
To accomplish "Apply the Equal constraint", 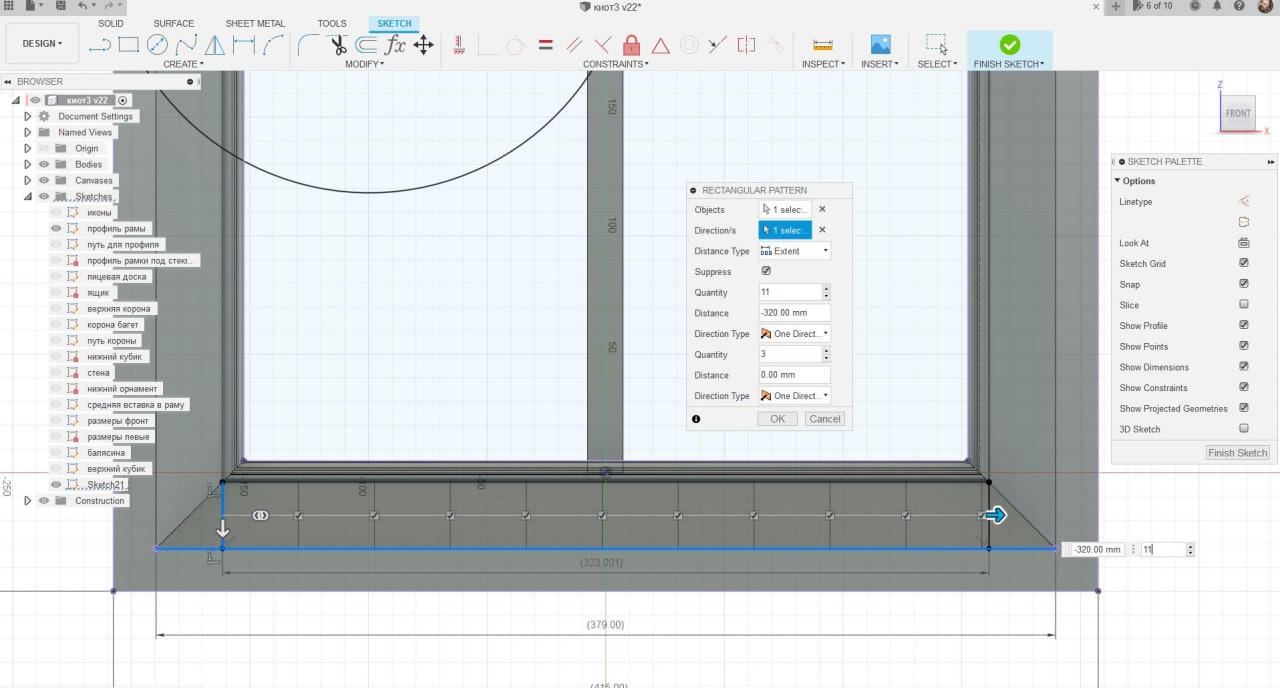I will tap(545, 44).
